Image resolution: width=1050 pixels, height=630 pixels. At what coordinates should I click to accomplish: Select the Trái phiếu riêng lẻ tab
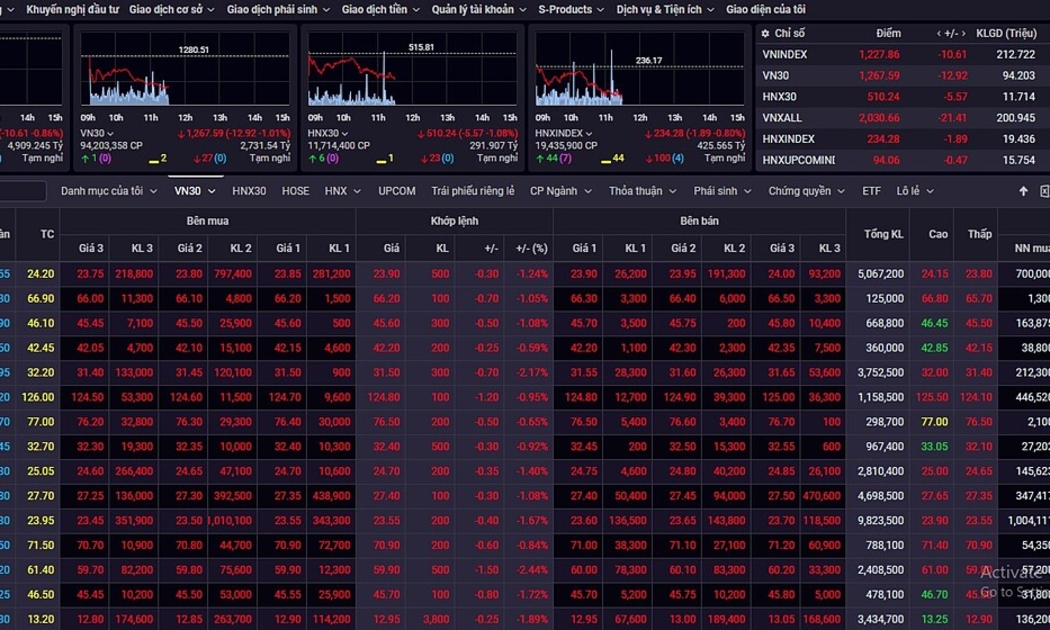[472, 191]
